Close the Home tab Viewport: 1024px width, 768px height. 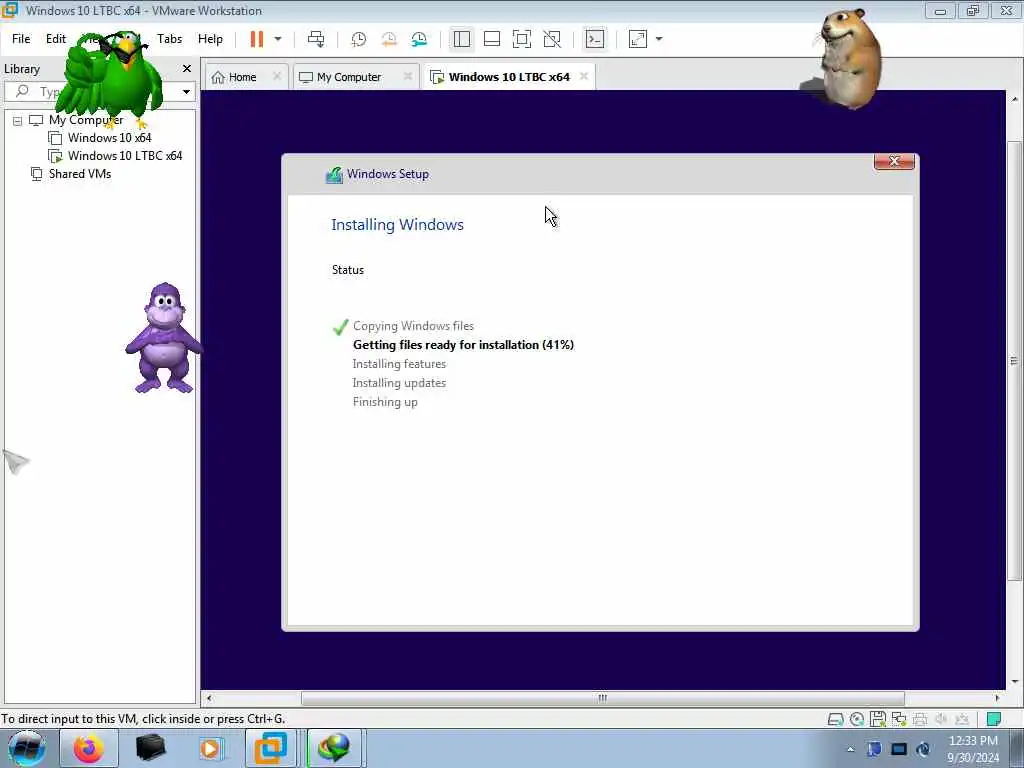tap(277, 76)
